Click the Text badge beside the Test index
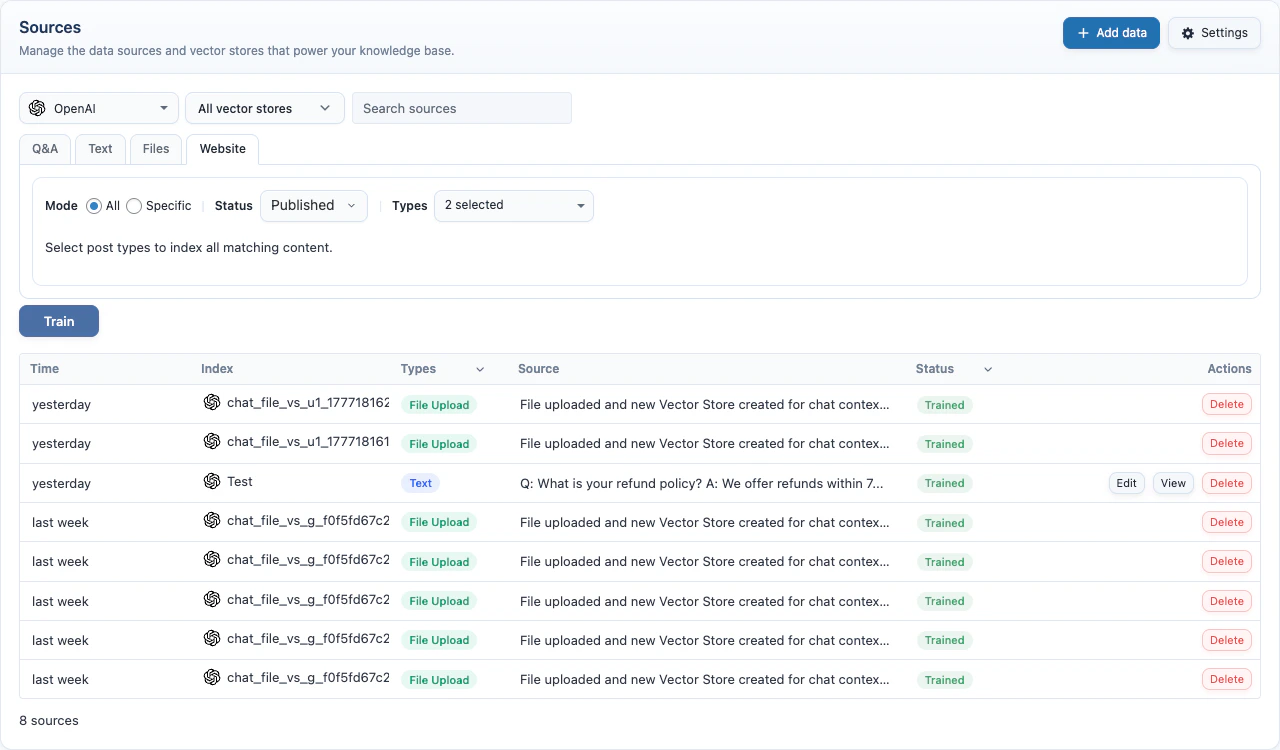 [420, 482]
